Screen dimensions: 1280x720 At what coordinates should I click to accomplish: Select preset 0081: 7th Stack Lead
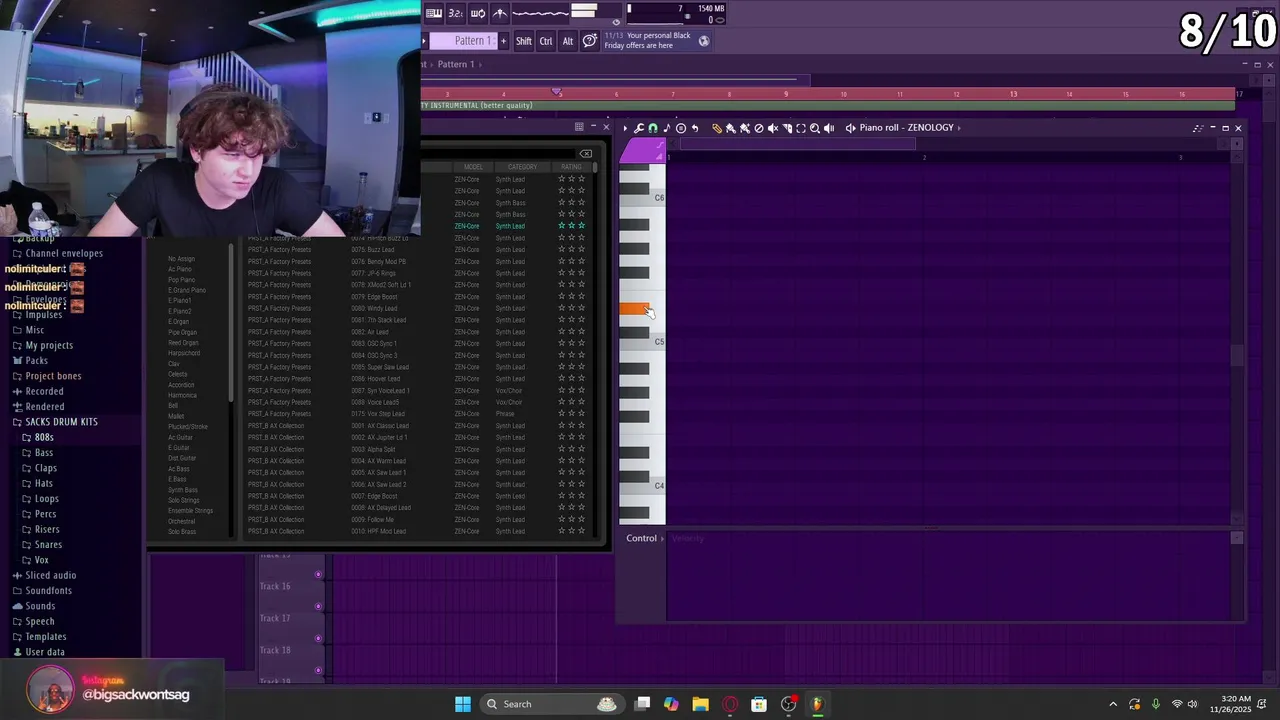point(378,320)
